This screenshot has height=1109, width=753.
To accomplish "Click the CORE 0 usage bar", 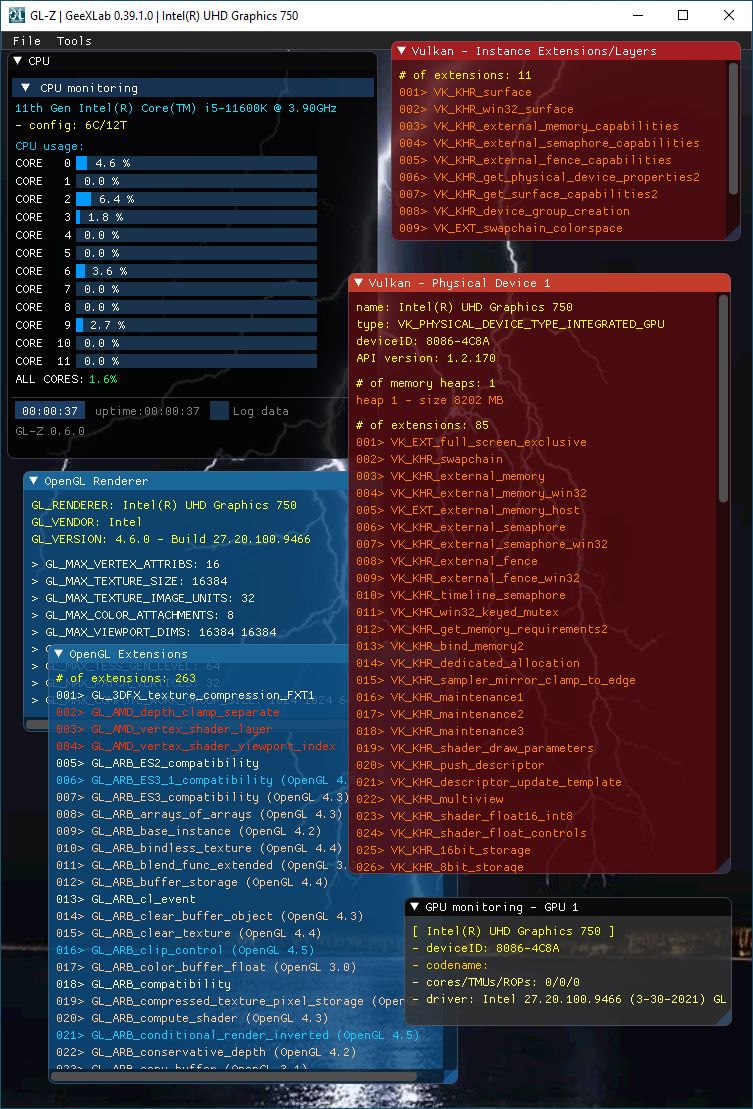I will (x=197, y=163).
